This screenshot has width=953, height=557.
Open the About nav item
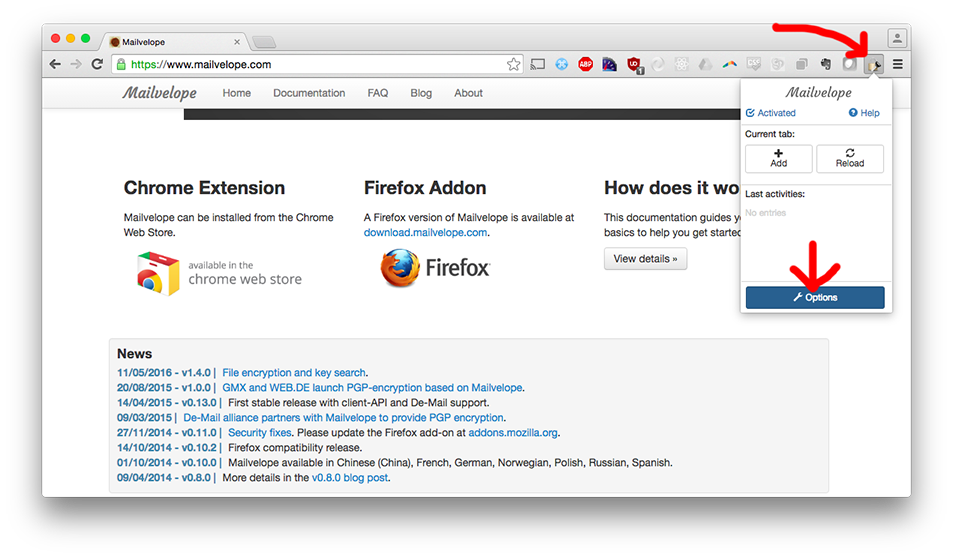[468, 93]
